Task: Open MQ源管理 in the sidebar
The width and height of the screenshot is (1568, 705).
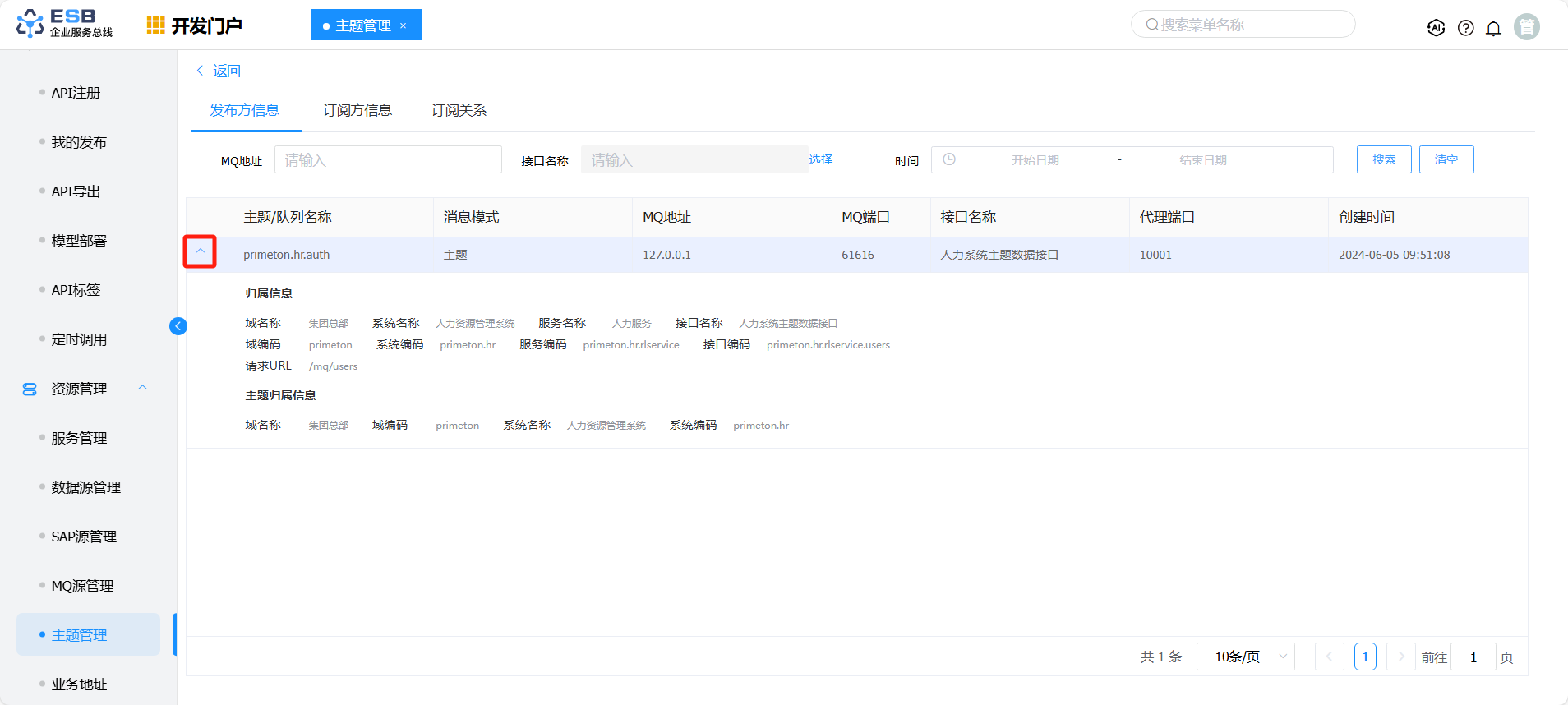Action: (x=82, y=586)
